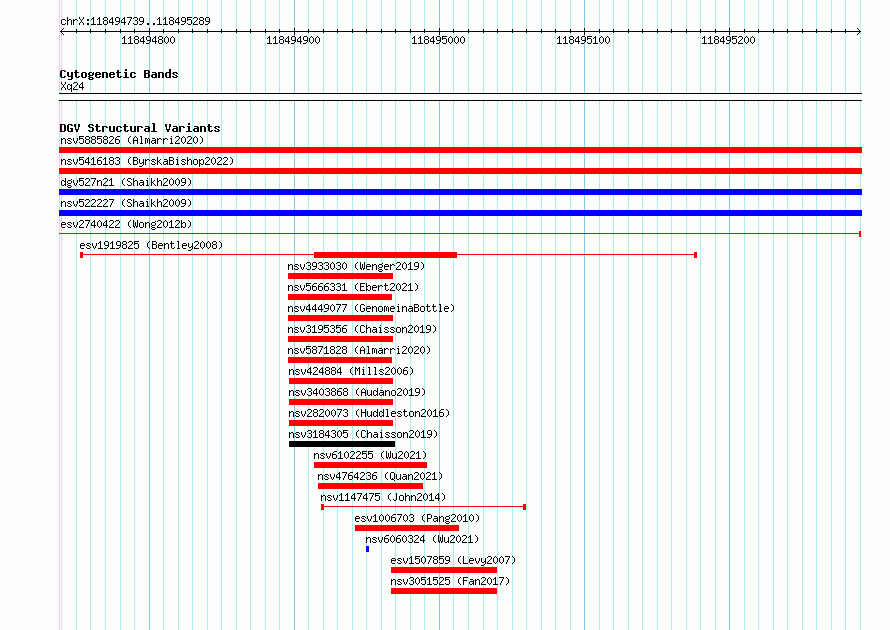Open esv1507859 (Levy2007) label
The width and height of the screenshot is (890, 630).
[x=454, y=560]
